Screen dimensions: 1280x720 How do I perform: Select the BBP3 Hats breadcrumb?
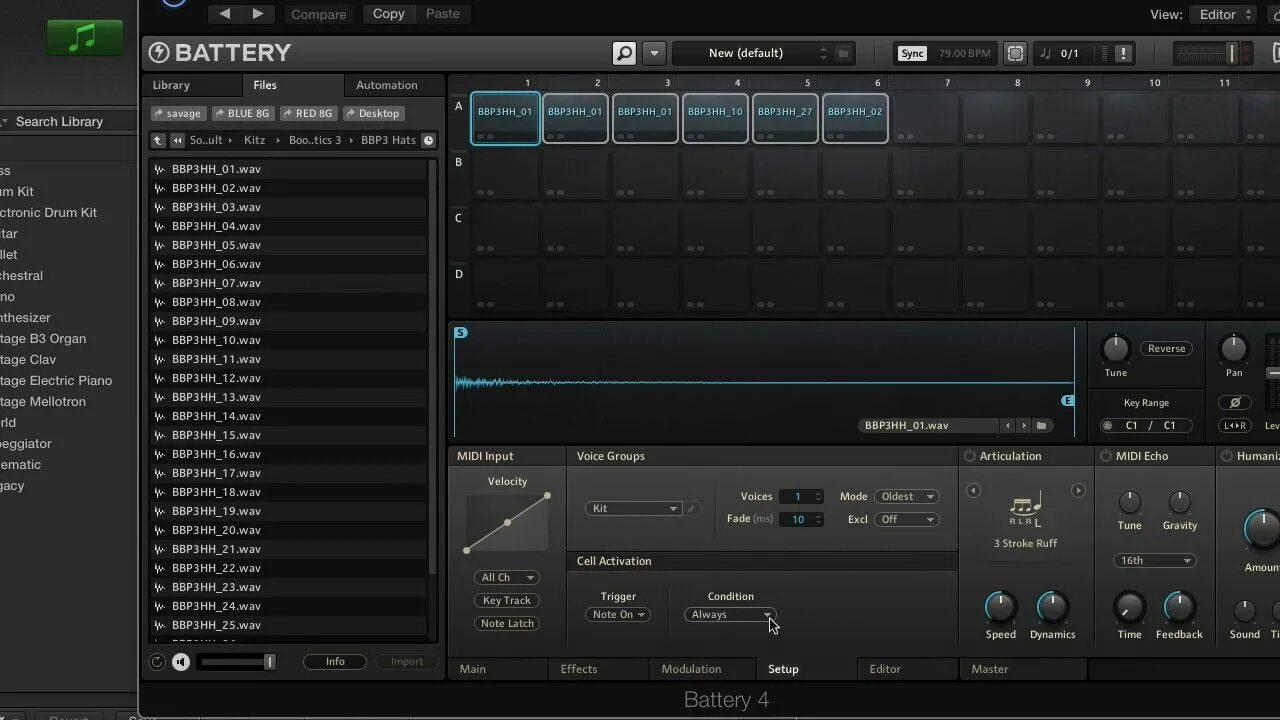click(x=388, y=140)
